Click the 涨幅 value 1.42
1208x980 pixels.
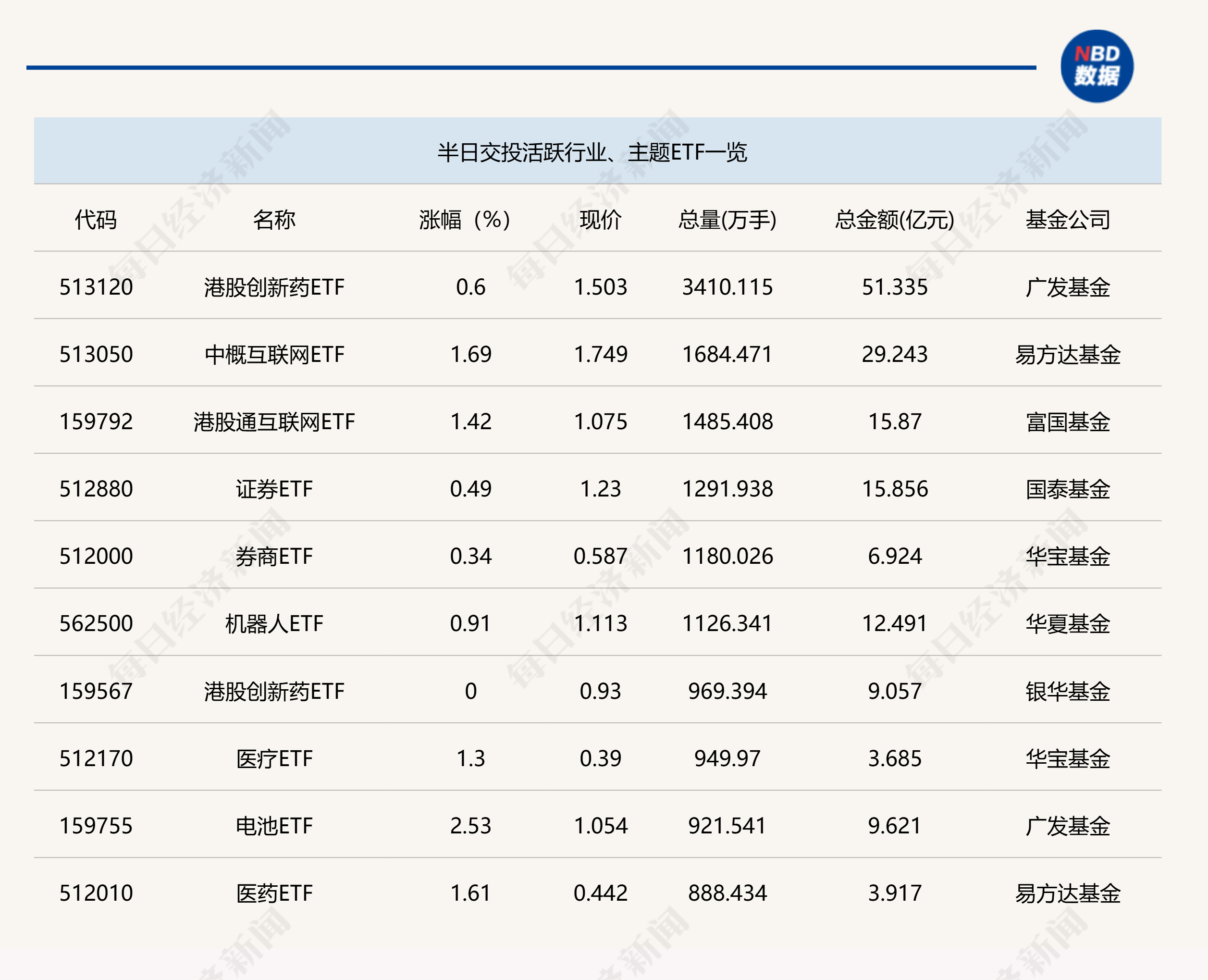(470, 421)
